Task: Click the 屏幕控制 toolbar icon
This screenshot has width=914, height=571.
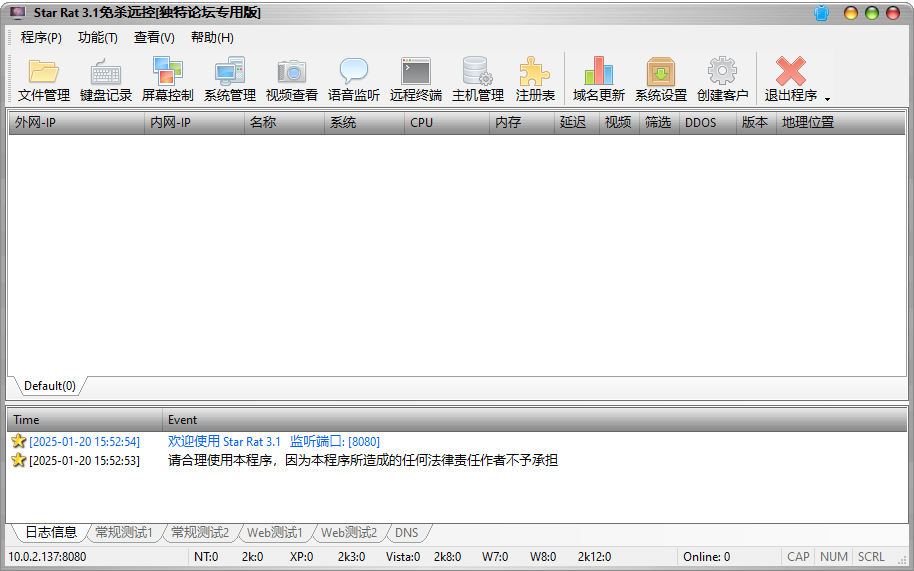Action: (x=167, y=79)
